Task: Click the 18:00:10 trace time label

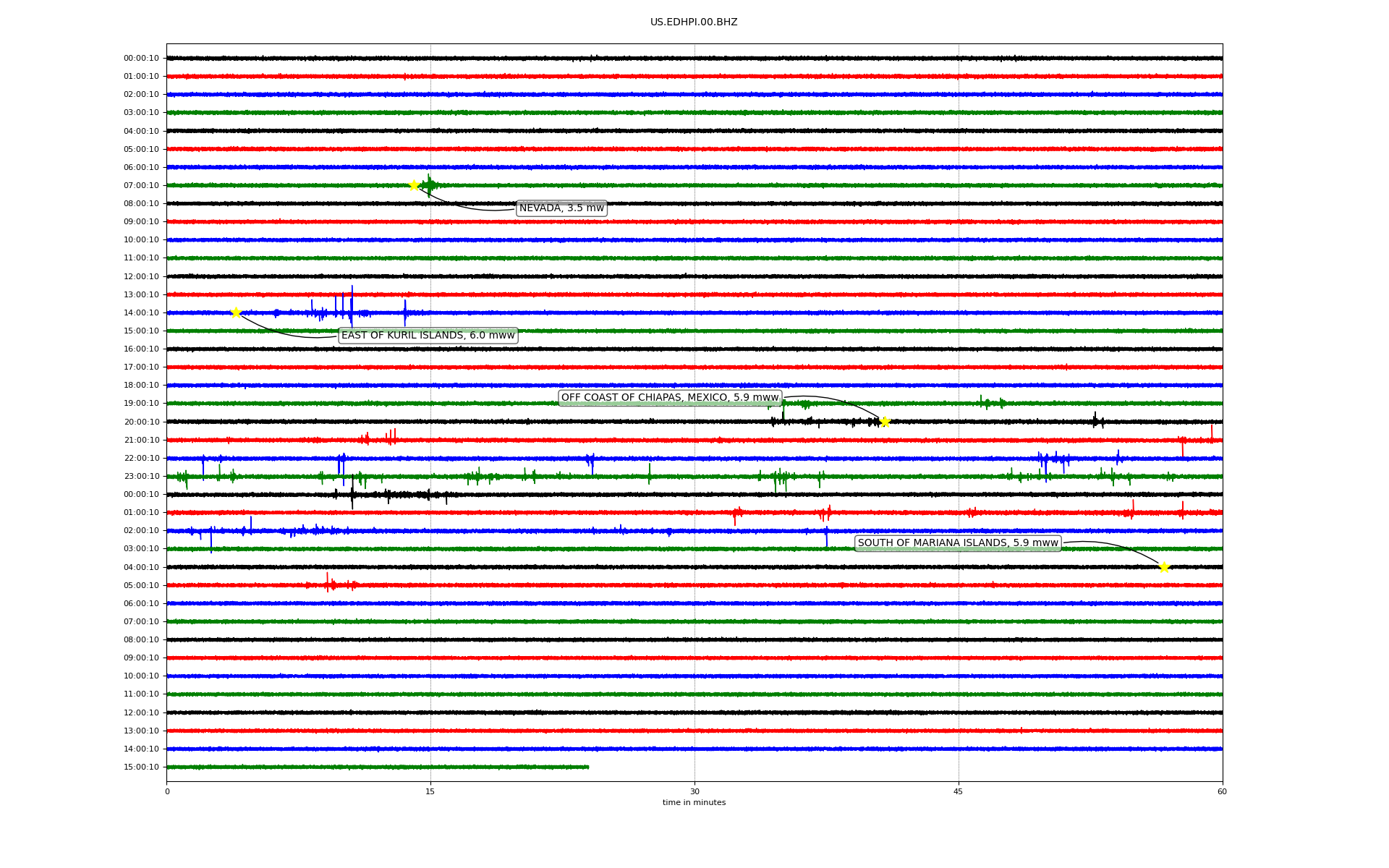Action: click(141, 386)
